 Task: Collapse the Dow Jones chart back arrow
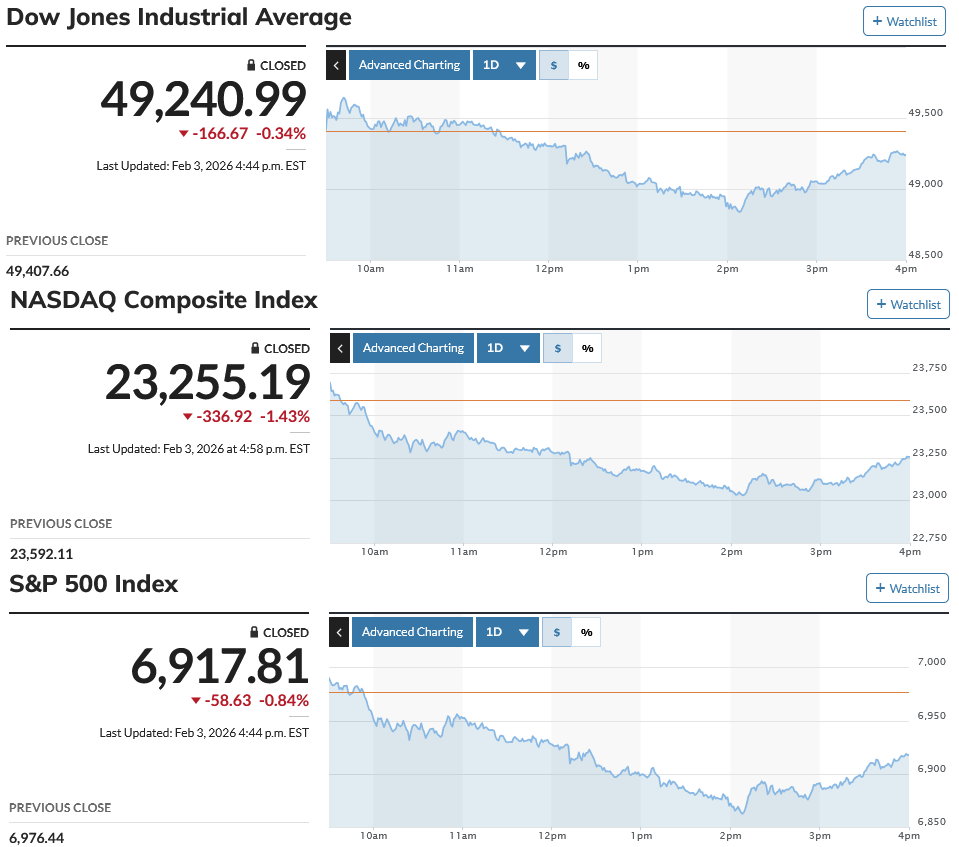(336, 65)
